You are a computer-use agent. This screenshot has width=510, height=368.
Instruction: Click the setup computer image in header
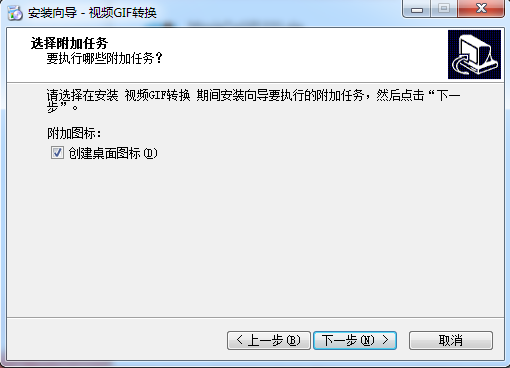point(474,54)
